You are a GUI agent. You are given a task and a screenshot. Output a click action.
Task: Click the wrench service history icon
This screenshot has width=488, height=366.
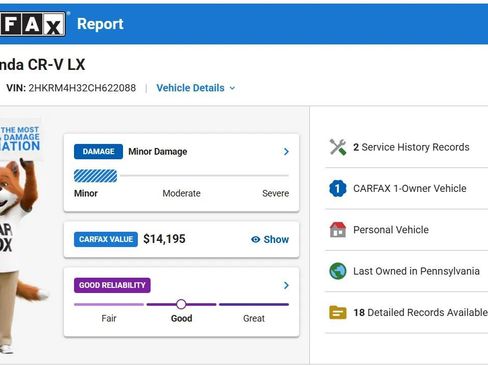pyautogui.click(x=338, y=147)
